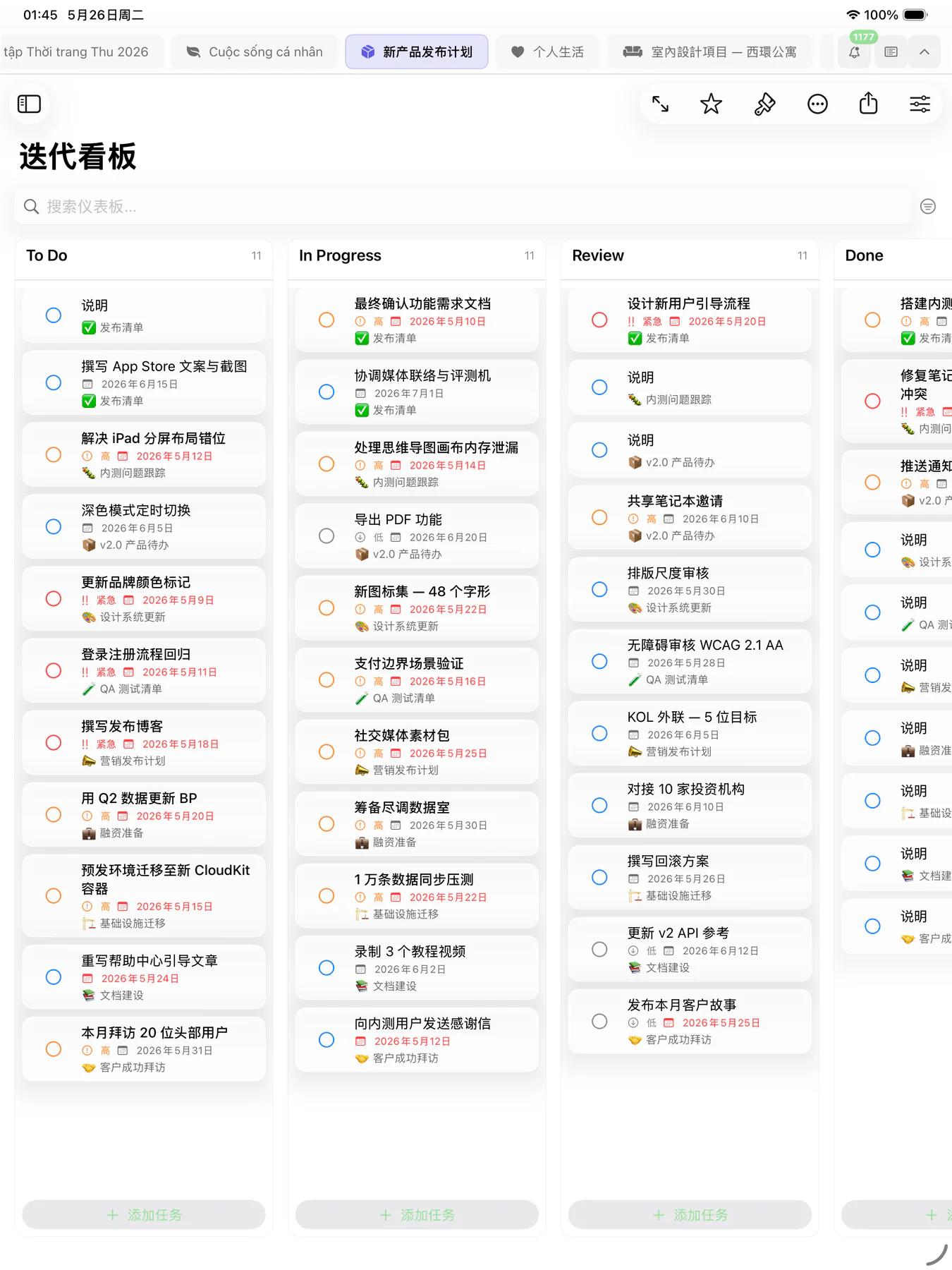Toggle the sidebar panel icon
The width and height of the screenshot is (952, 1270).
point(29,104)
